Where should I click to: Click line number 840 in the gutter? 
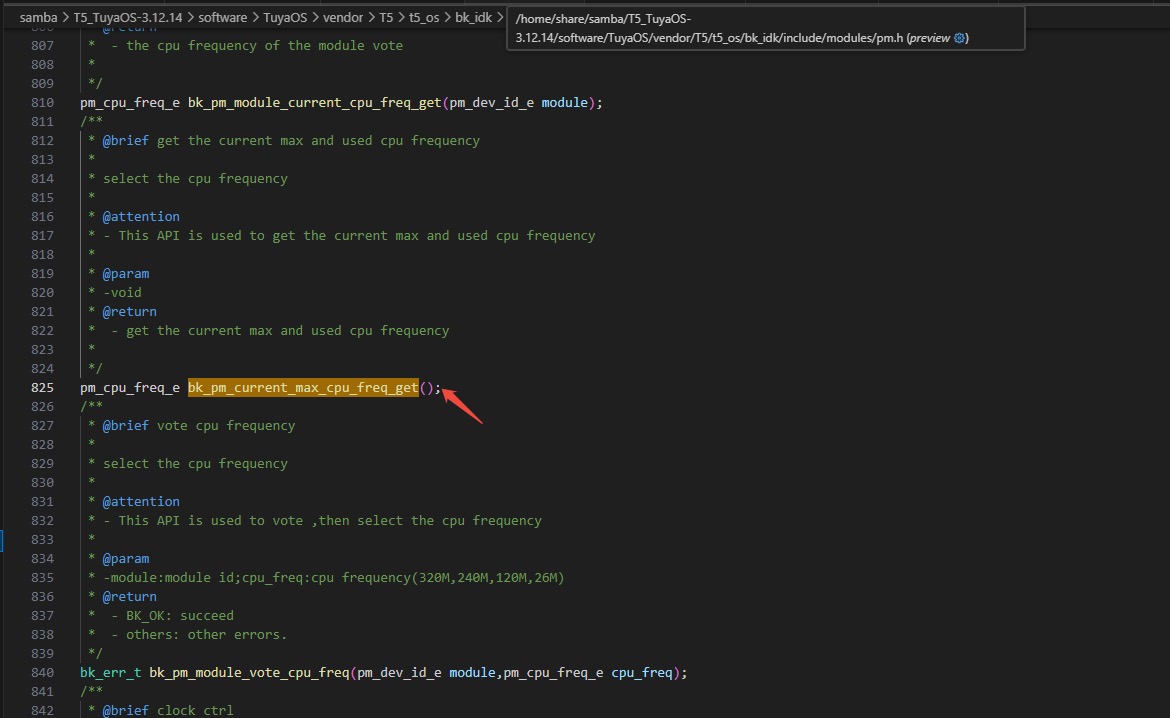pos(43,673)
